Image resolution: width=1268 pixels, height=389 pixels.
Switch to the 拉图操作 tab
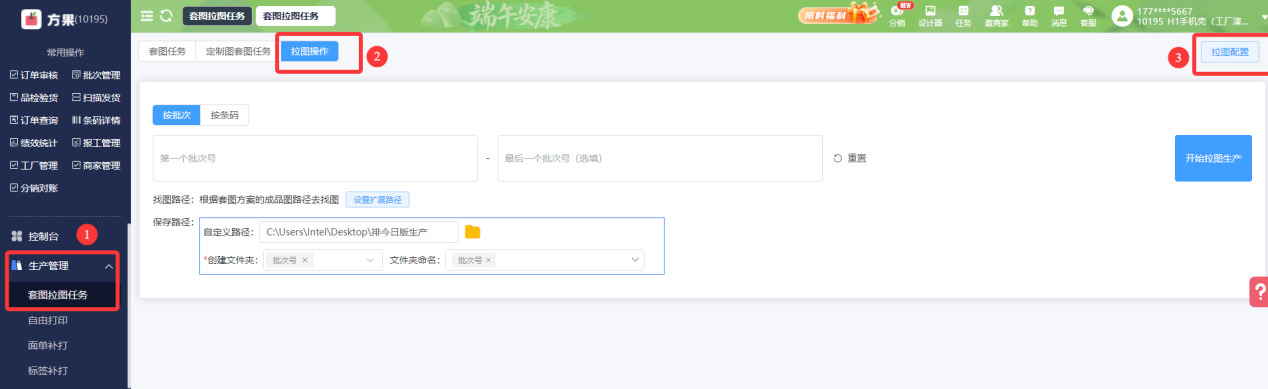(309, 51)
